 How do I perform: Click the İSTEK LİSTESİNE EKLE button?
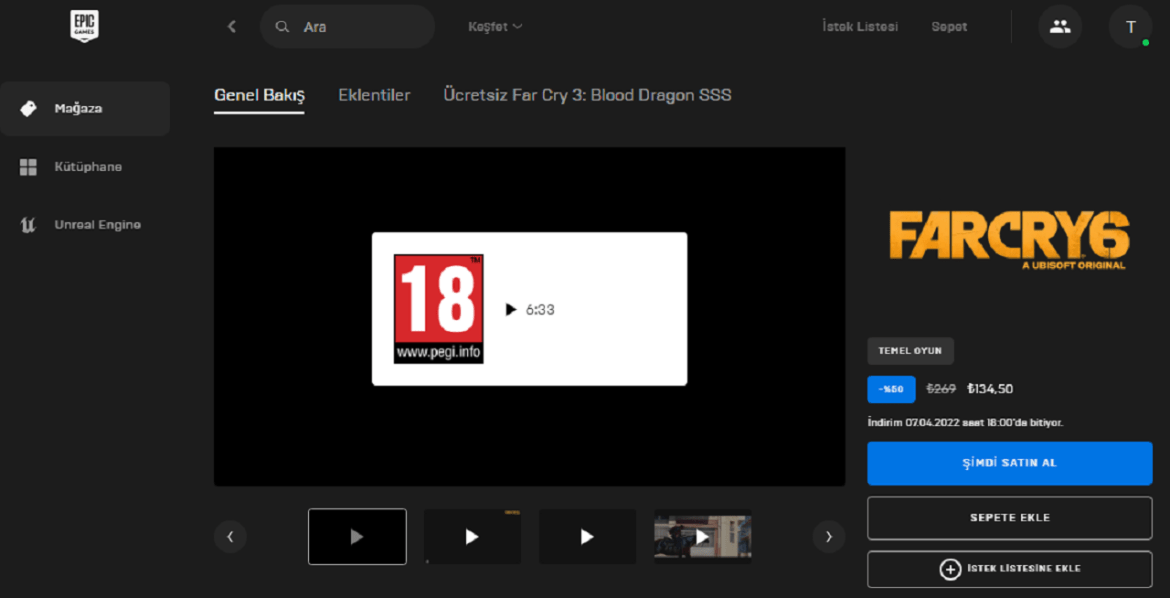tap(1010, 570)
